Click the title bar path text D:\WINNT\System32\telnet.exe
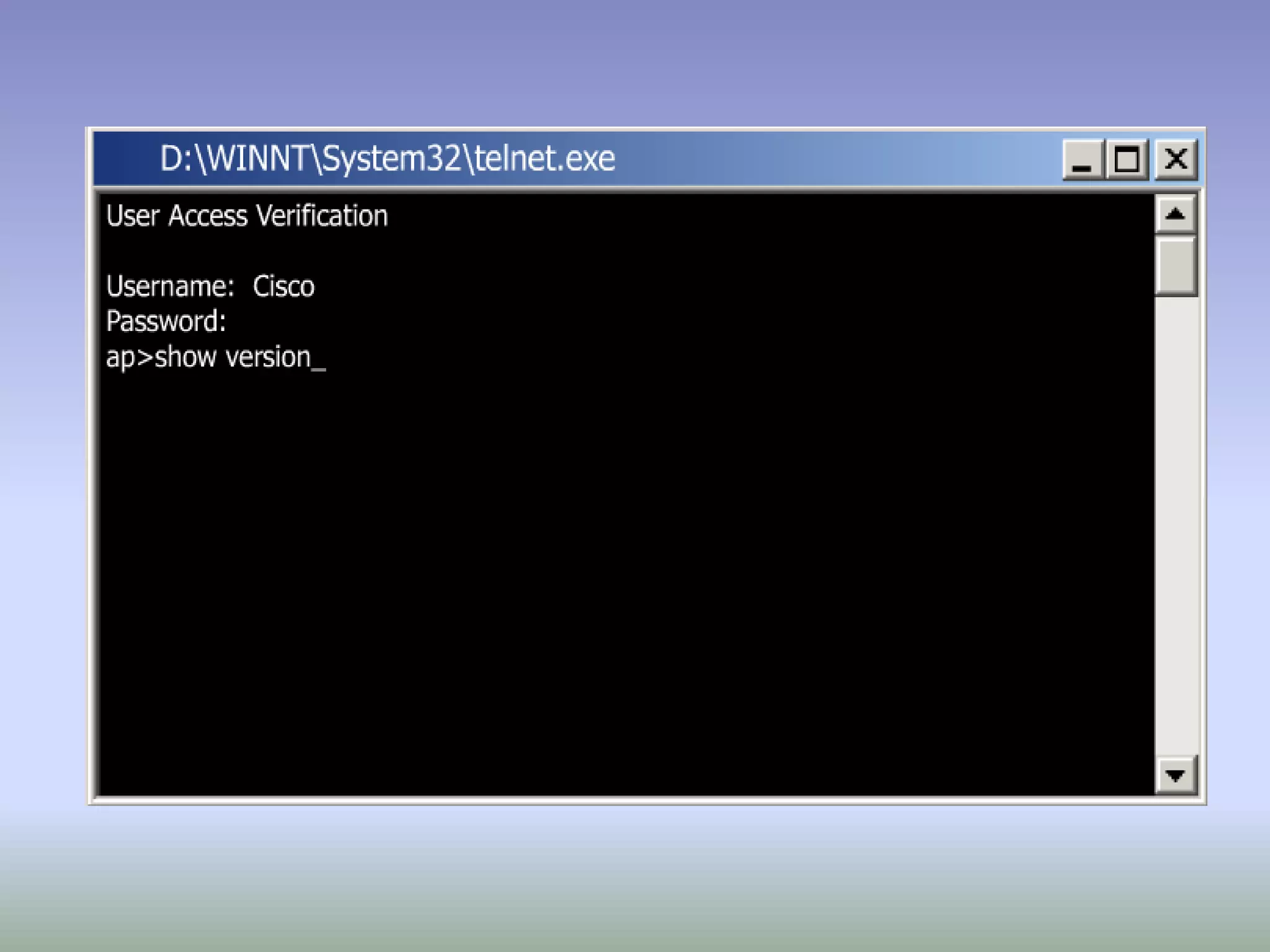1270x952 pixels. click(x=388, y=159)
